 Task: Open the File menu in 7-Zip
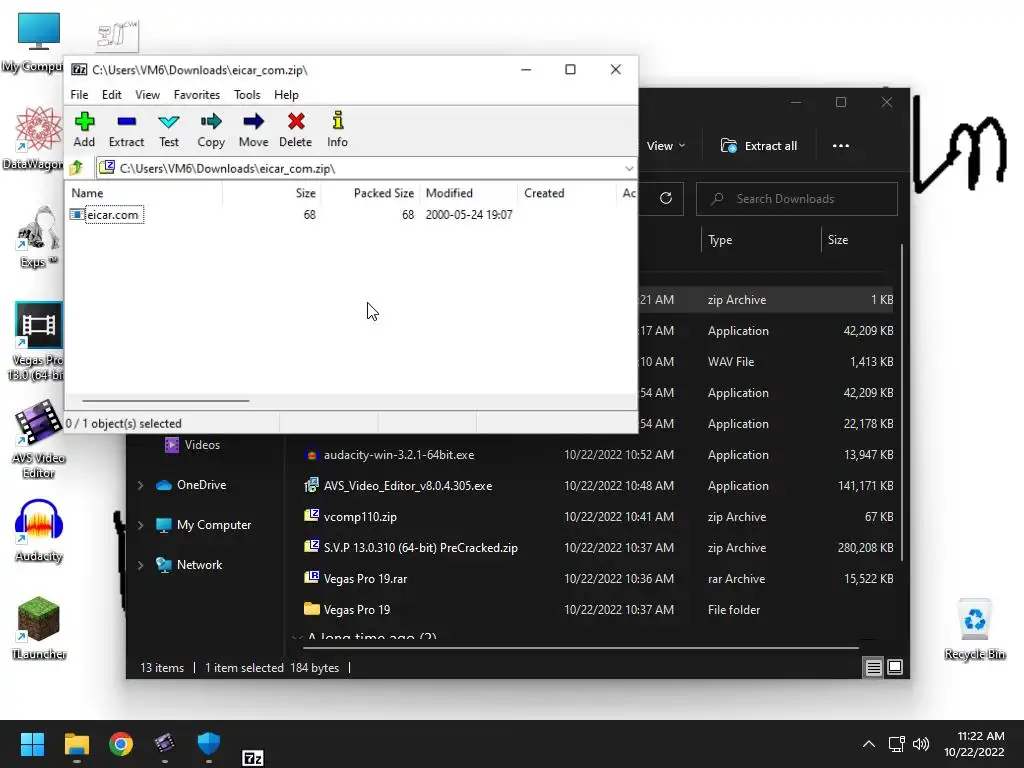[79, 95]
